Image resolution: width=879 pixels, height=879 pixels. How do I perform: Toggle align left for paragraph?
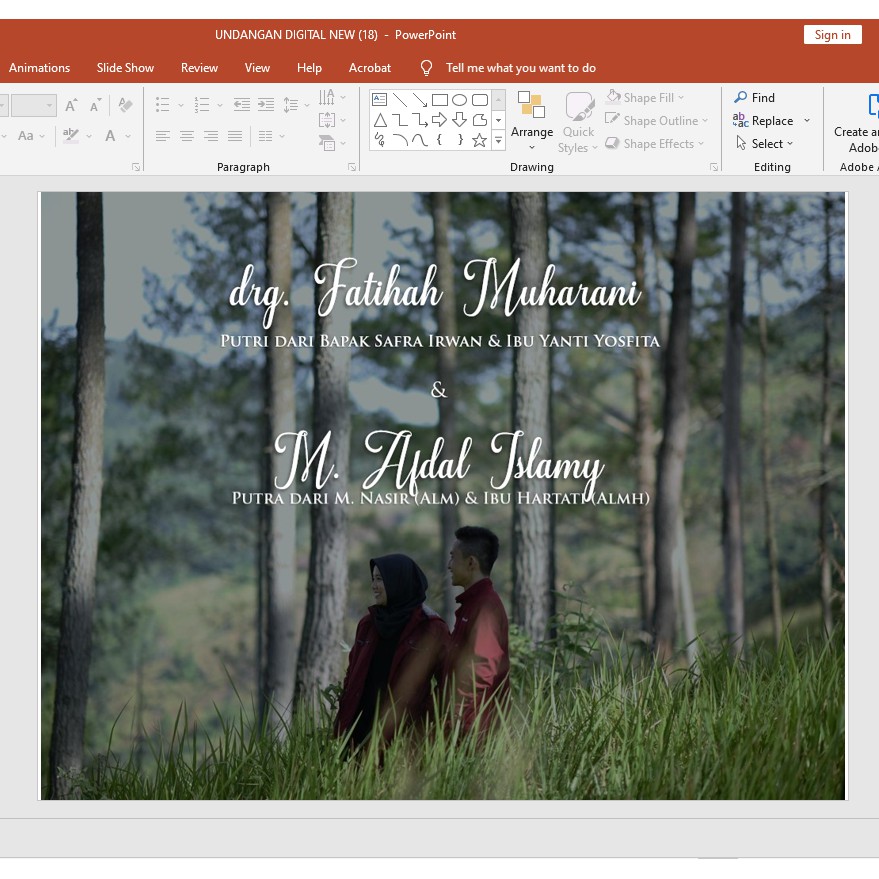coord(162,136)
